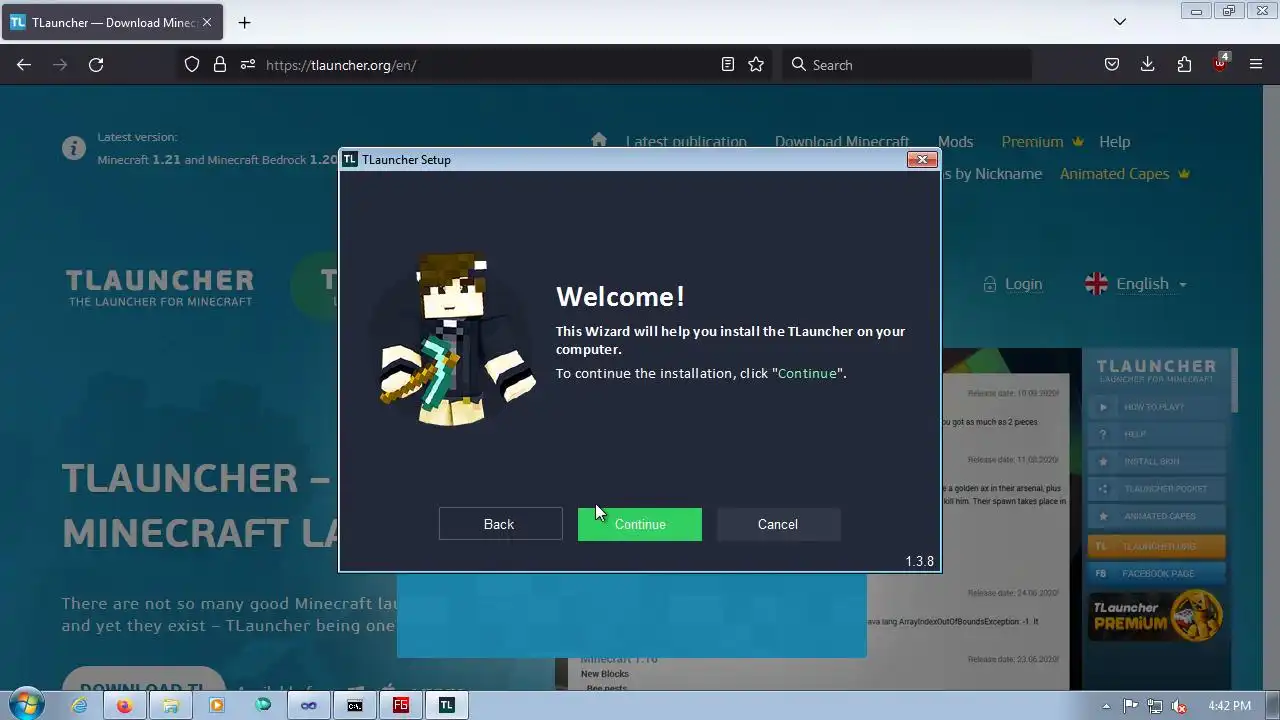1280x720 pixels.
Task: Open the media player taskbar icon
Action: (x=217, y=705)
